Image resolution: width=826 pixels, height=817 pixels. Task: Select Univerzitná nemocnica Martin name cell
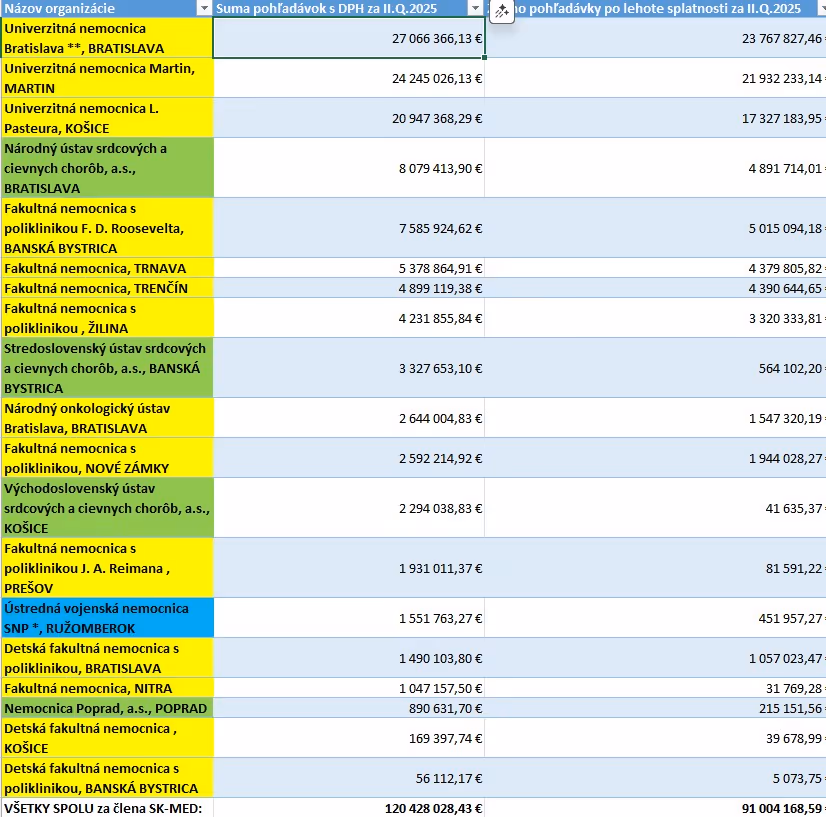click(107, 78)
